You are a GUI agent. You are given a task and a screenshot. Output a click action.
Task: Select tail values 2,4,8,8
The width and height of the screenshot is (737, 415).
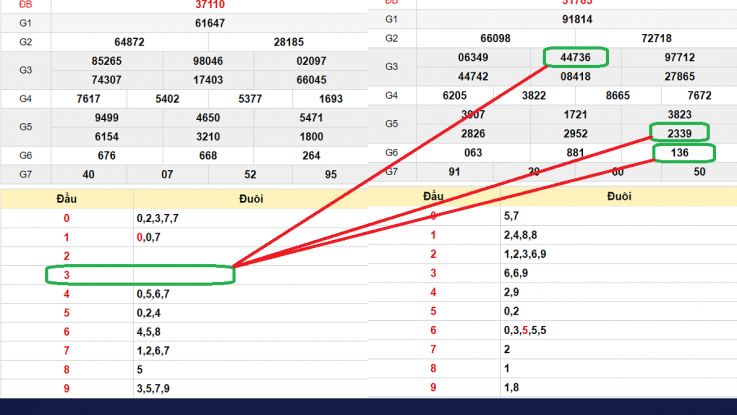coord(520,235)
